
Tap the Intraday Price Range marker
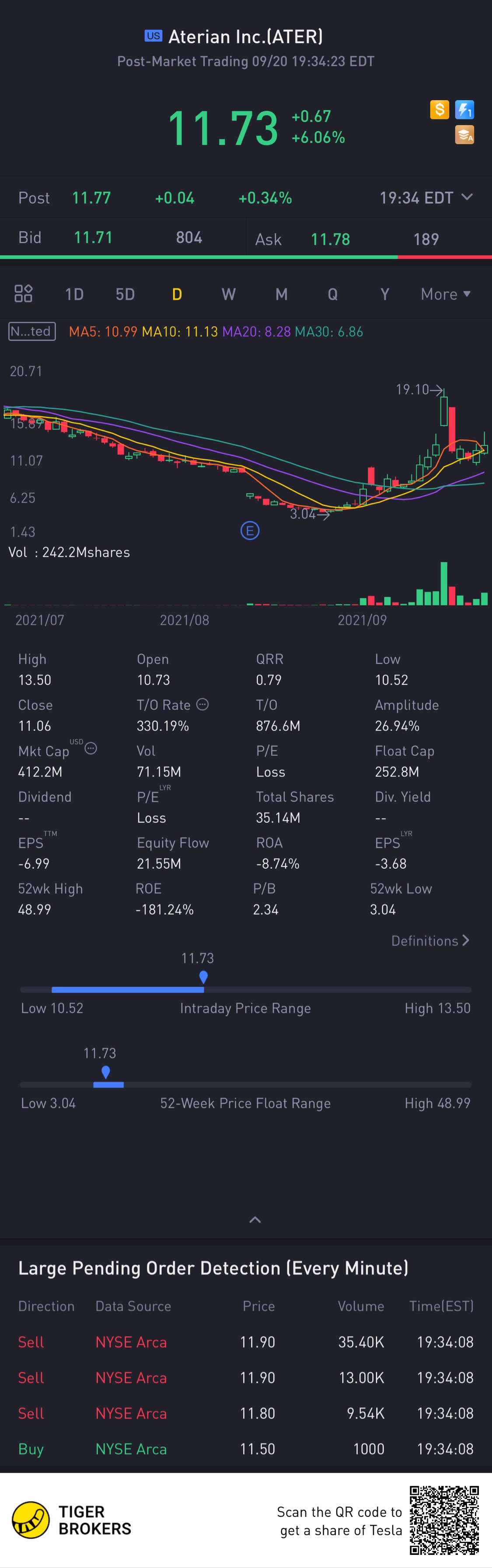pos(203,977)
